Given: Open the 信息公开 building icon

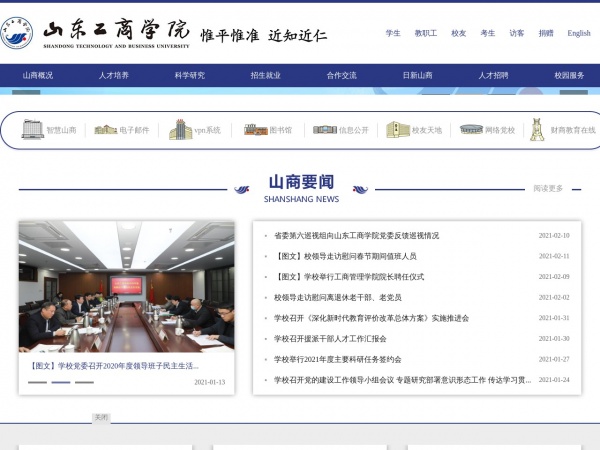Looking at the screenshot, I should 325,130.
